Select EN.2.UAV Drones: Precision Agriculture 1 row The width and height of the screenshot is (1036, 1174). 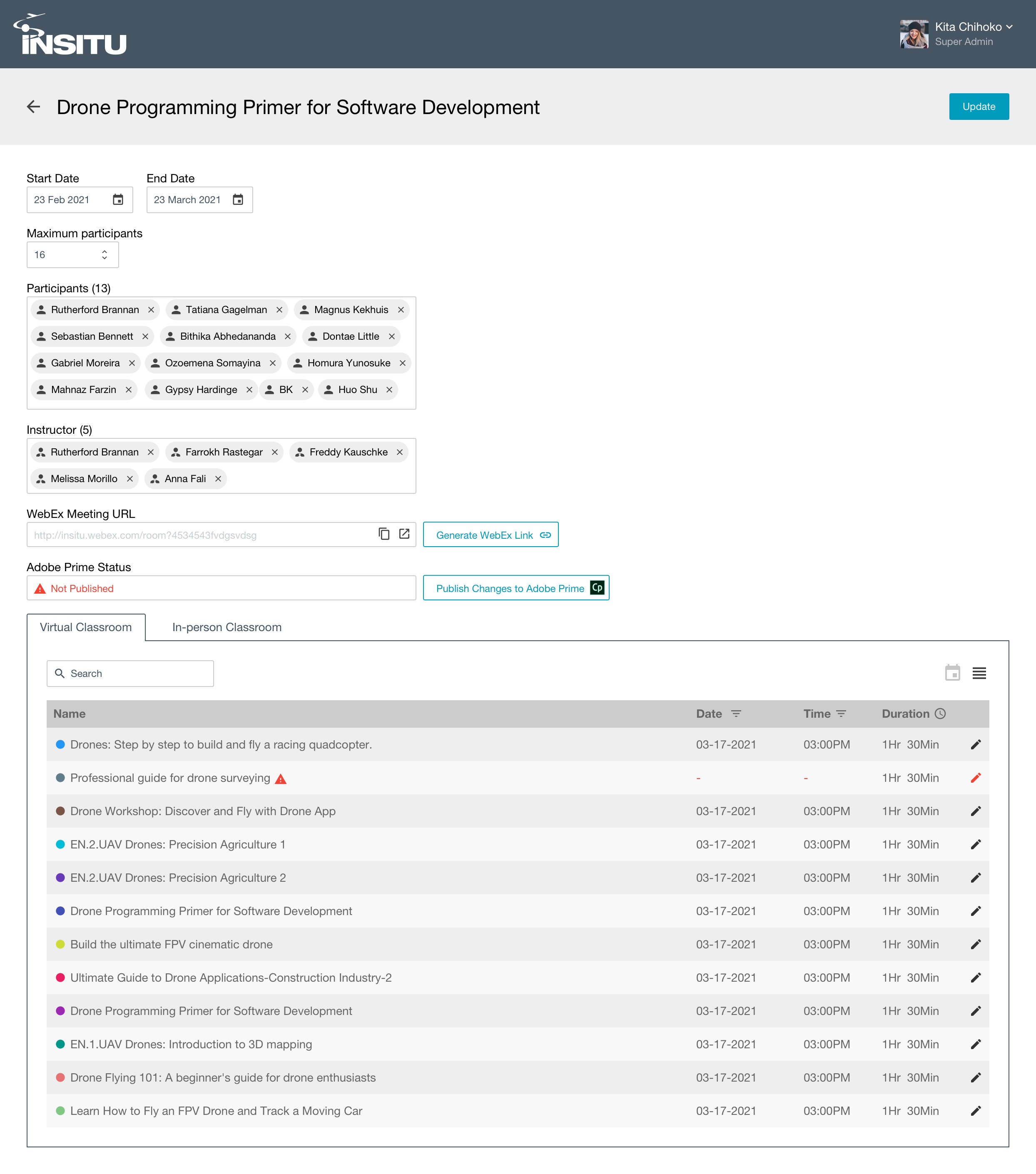coord(518,844)
